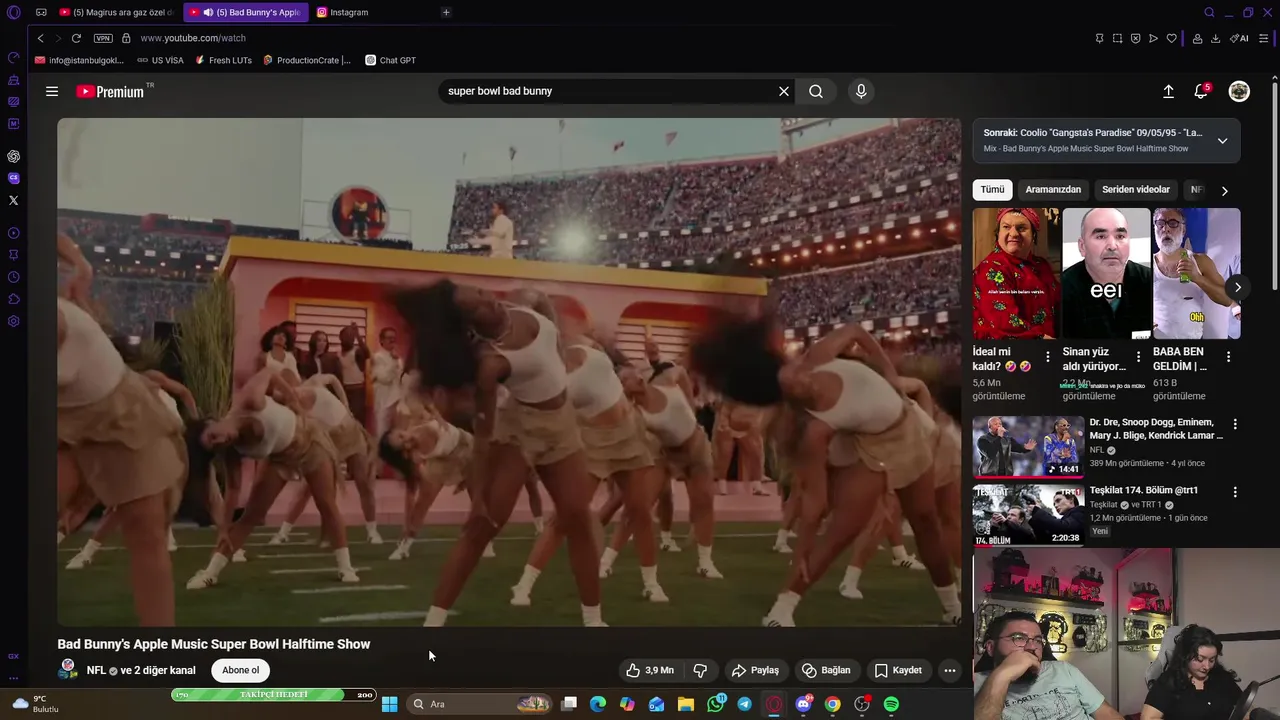Show more filter chips with the arrow

[x=1224, y=190]
